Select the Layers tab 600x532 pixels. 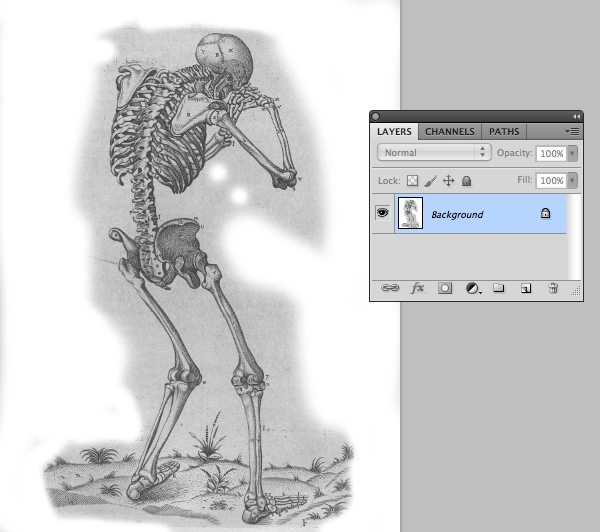(x=394, y=132)
